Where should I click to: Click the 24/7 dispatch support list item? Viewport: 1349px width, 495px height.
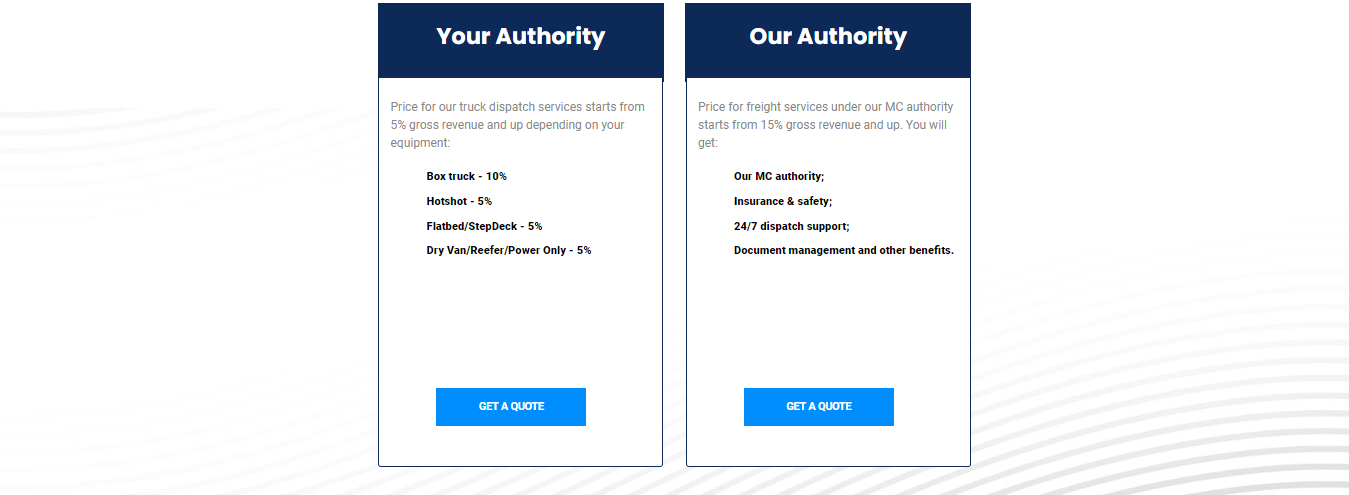point(792,226)
